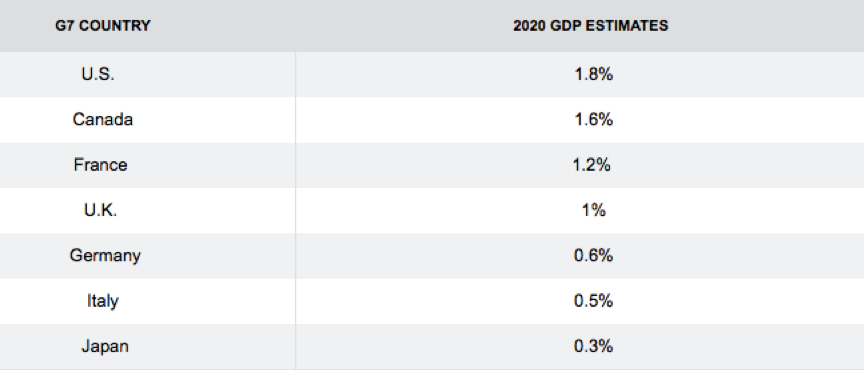The width and height of the screenshot is (864, 370).
Task: Select the France country cell
Action: [100, 165]
